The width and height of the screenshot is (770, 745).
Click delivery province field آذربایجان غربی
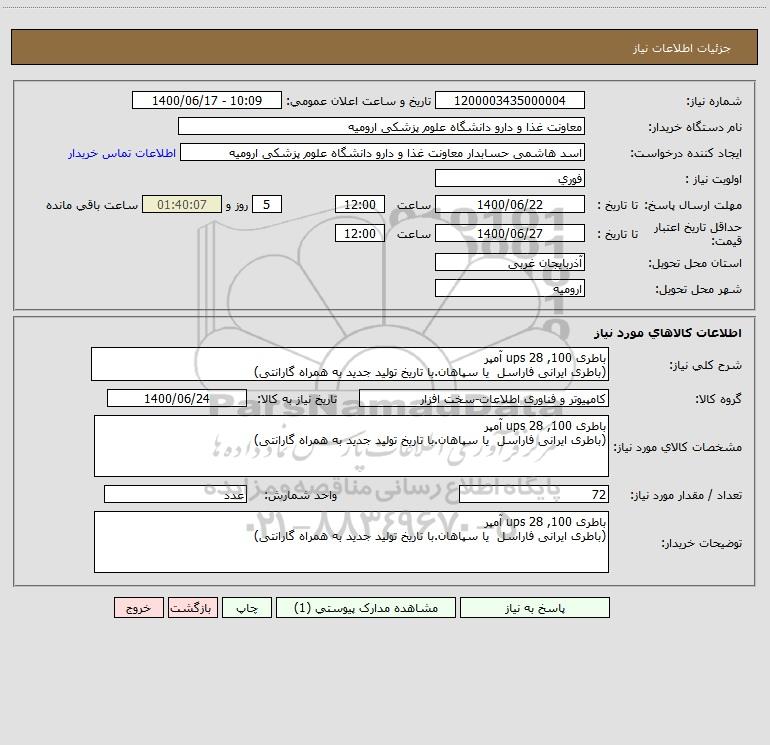[x=510, y=262]
